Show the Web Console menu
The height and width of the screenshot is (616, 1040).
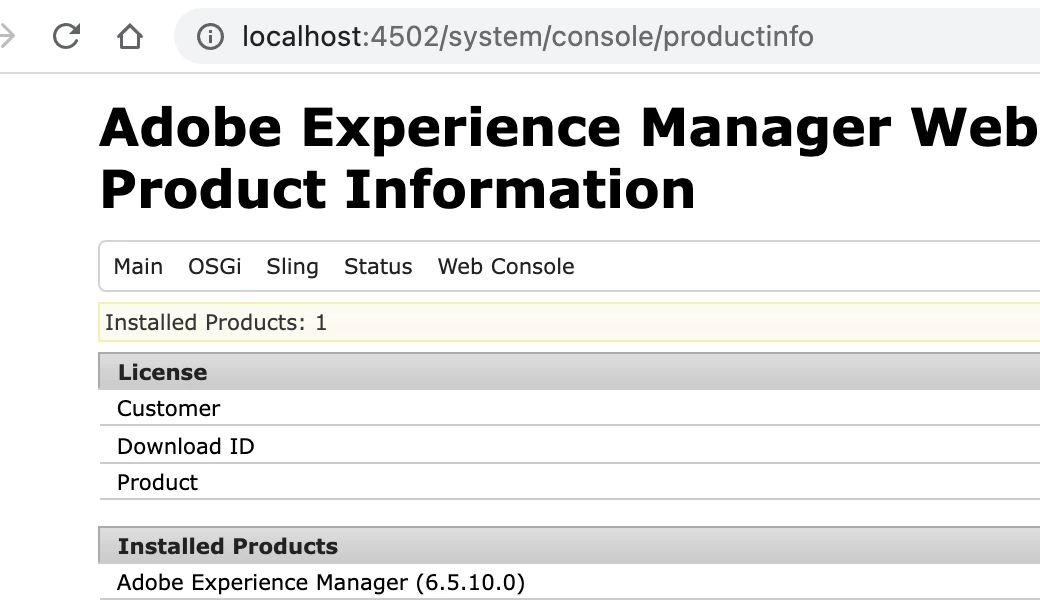pyautogui.click(x=506, y=267)
